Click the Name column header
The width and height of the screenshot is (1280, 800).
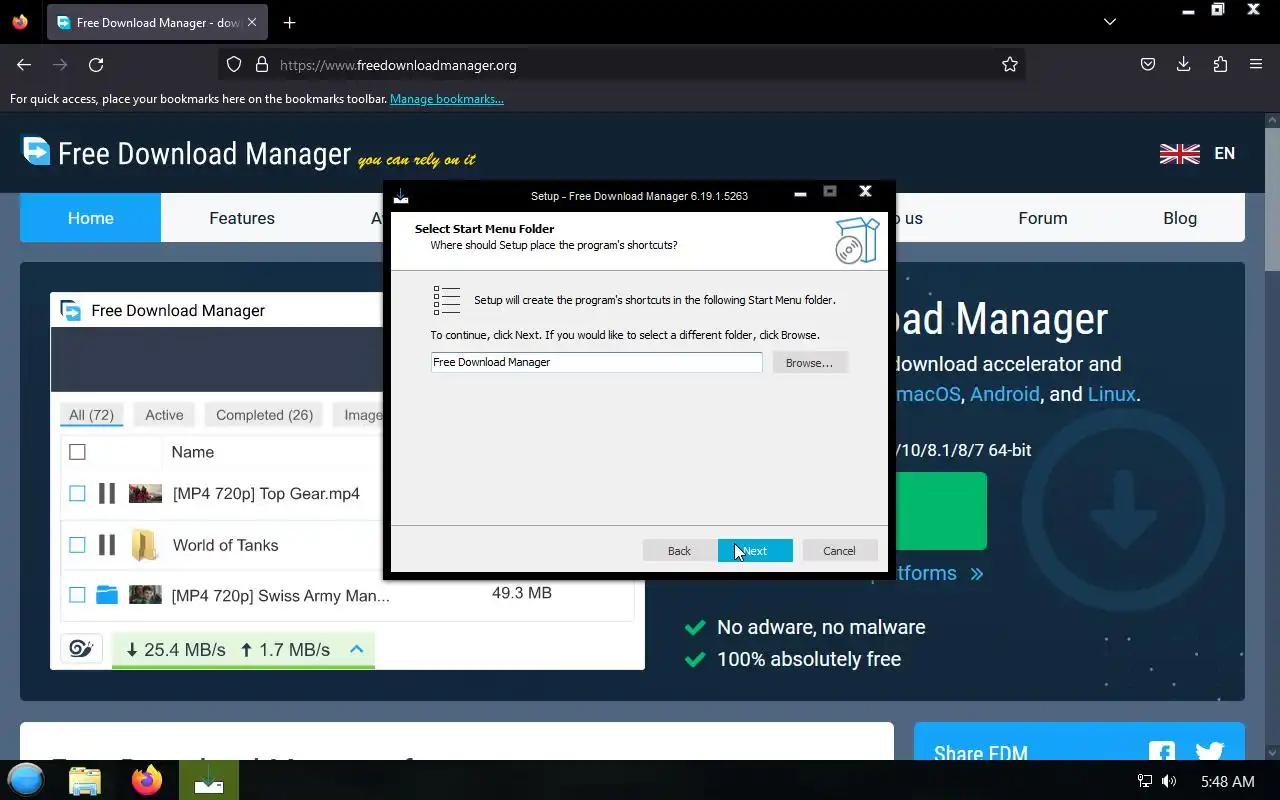tap(192, 452)
